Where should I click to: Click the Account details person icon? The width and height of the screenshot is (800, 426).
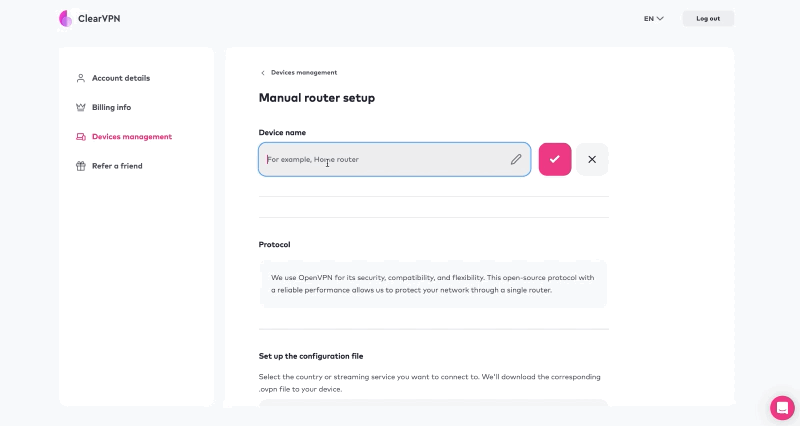[x=81, y=78]
